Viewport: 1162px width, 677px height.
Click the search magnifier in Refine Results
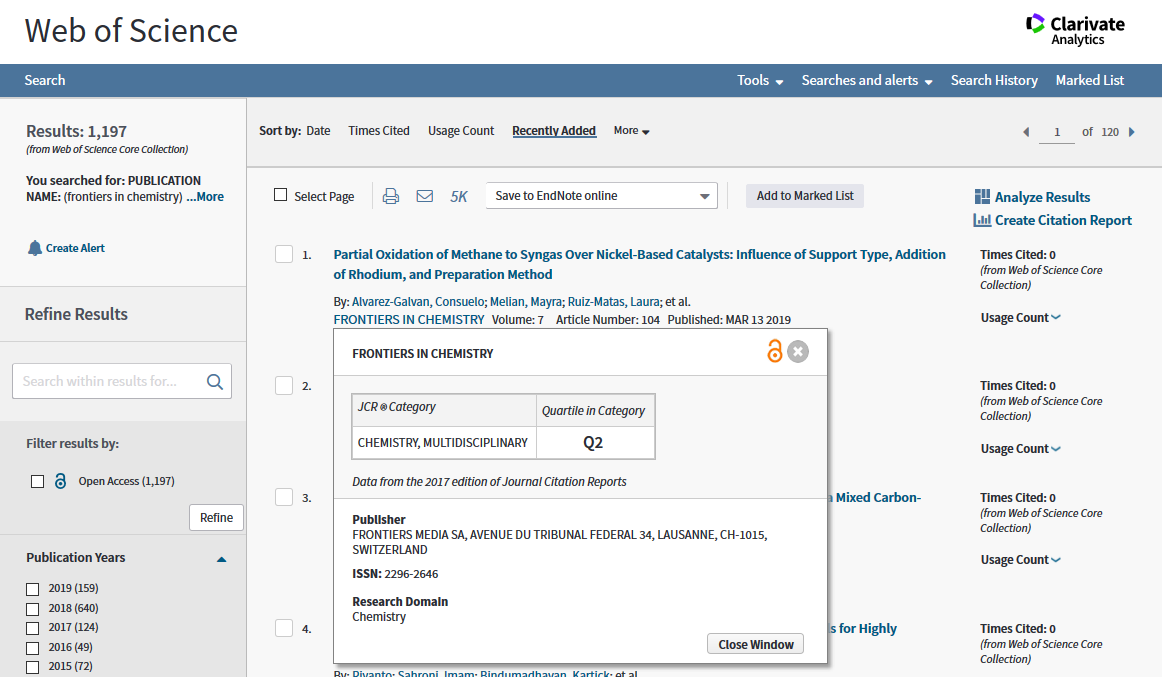[215, 381]
